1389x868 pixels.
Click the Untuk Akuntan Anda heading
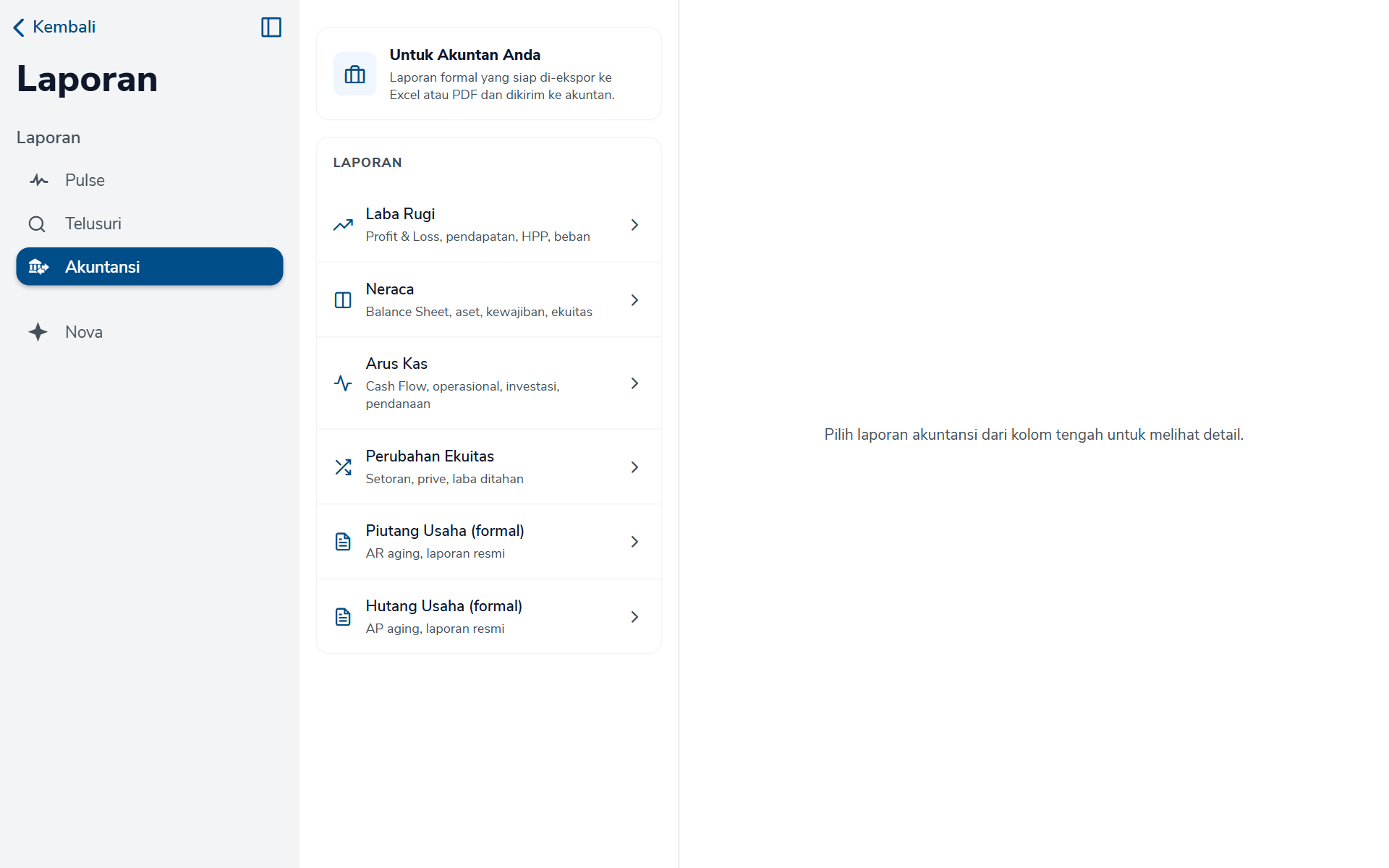pos(465,55)
